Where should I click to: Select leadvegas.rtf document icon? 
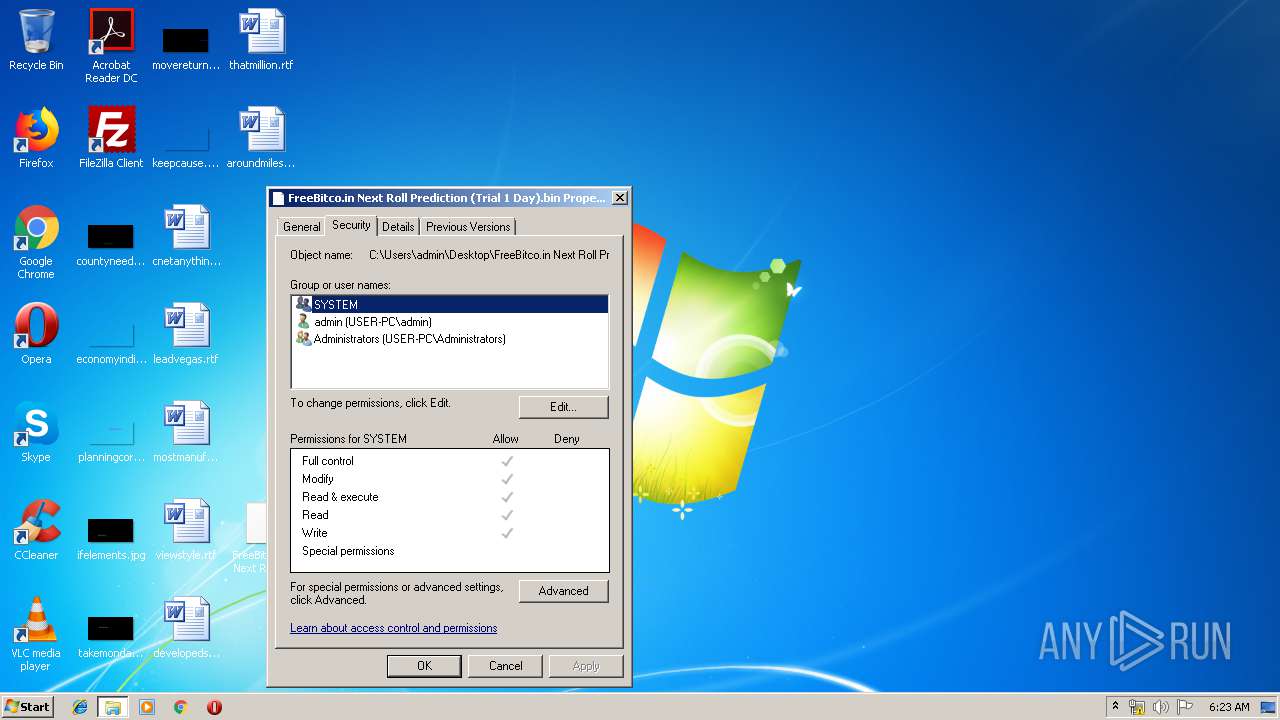(x=186, y=334)
